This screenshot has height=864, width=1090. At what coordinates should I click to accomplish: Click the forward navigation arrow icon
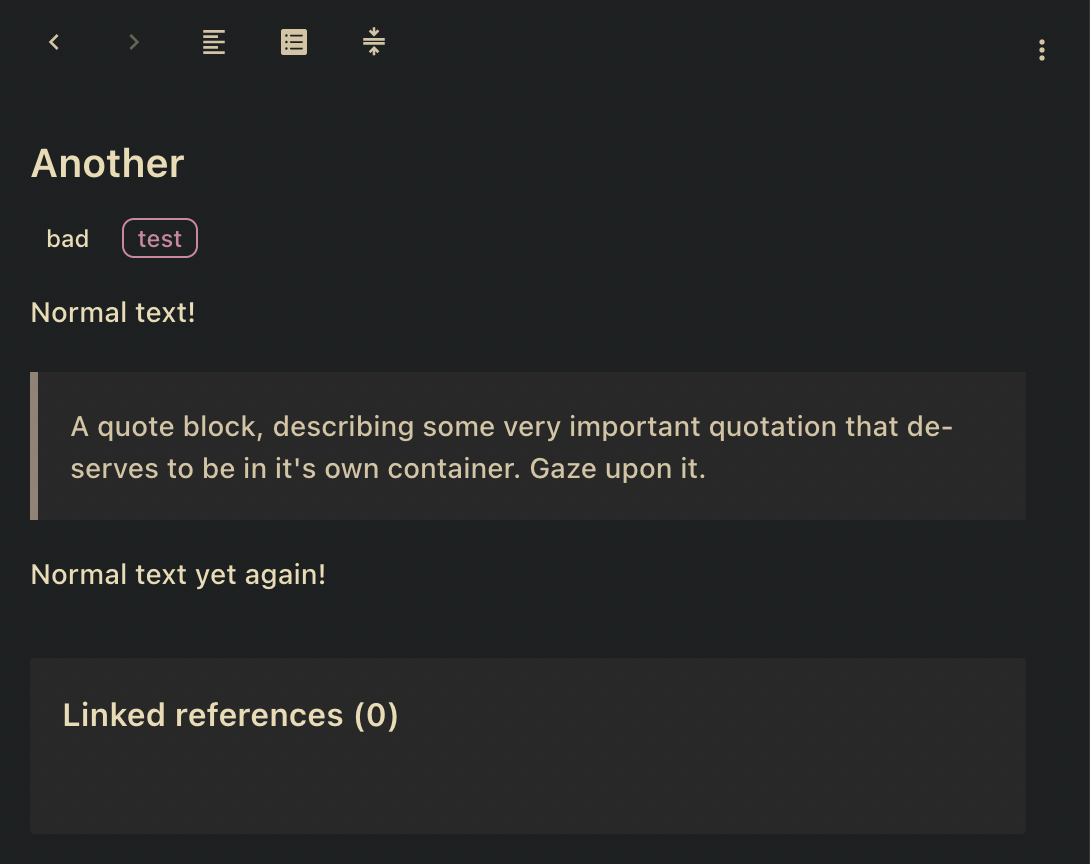pyautogui.click(x=133, y=42)
